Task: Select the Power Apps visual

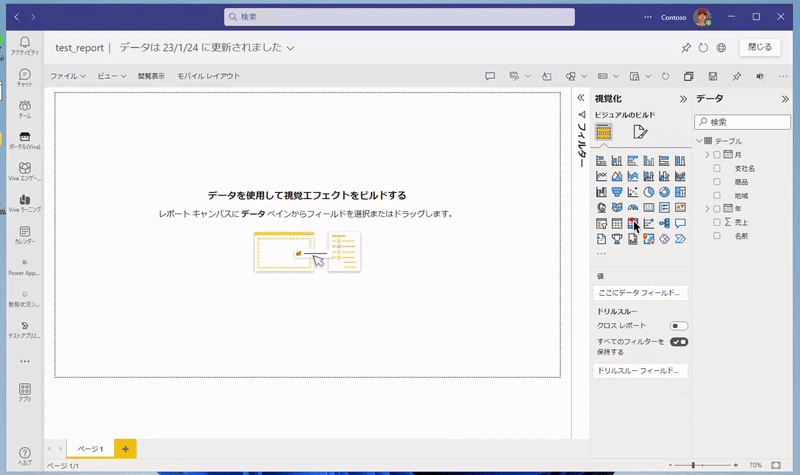Action: pos(664,239)
